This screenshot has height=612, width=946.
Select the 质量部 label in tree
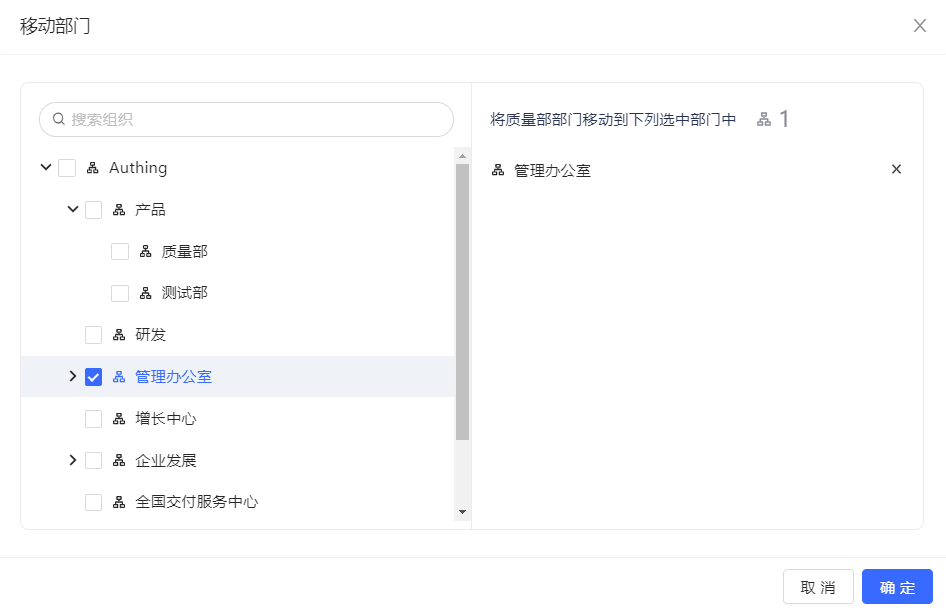point(185,251)
